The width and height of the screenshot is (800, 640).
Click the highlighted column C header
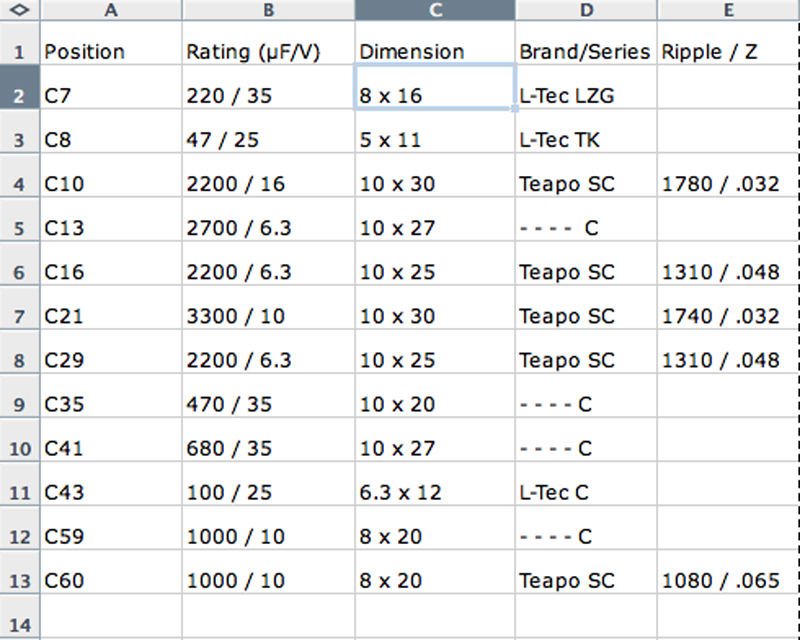pyautogui.click(x=435, y=11)
